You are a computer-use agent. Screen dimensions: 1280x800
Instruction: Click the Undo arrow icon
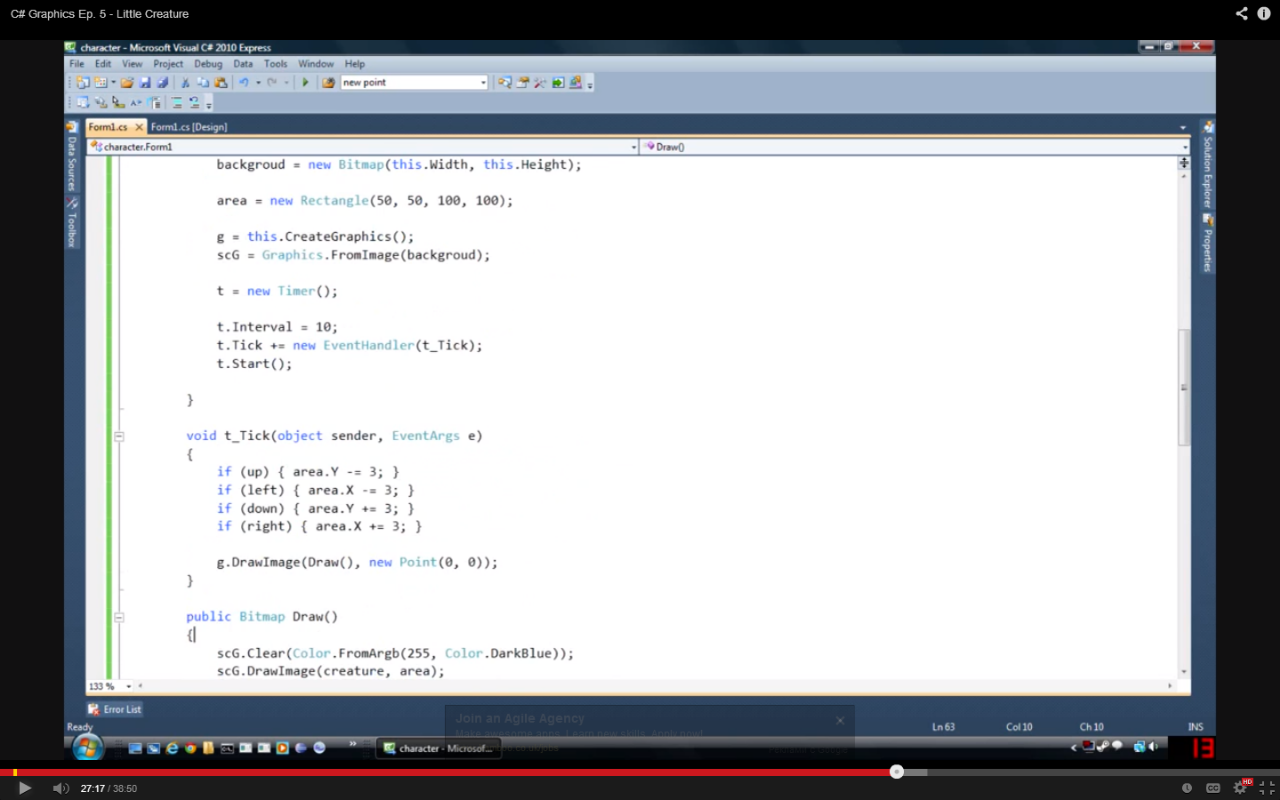coord(244,83)
